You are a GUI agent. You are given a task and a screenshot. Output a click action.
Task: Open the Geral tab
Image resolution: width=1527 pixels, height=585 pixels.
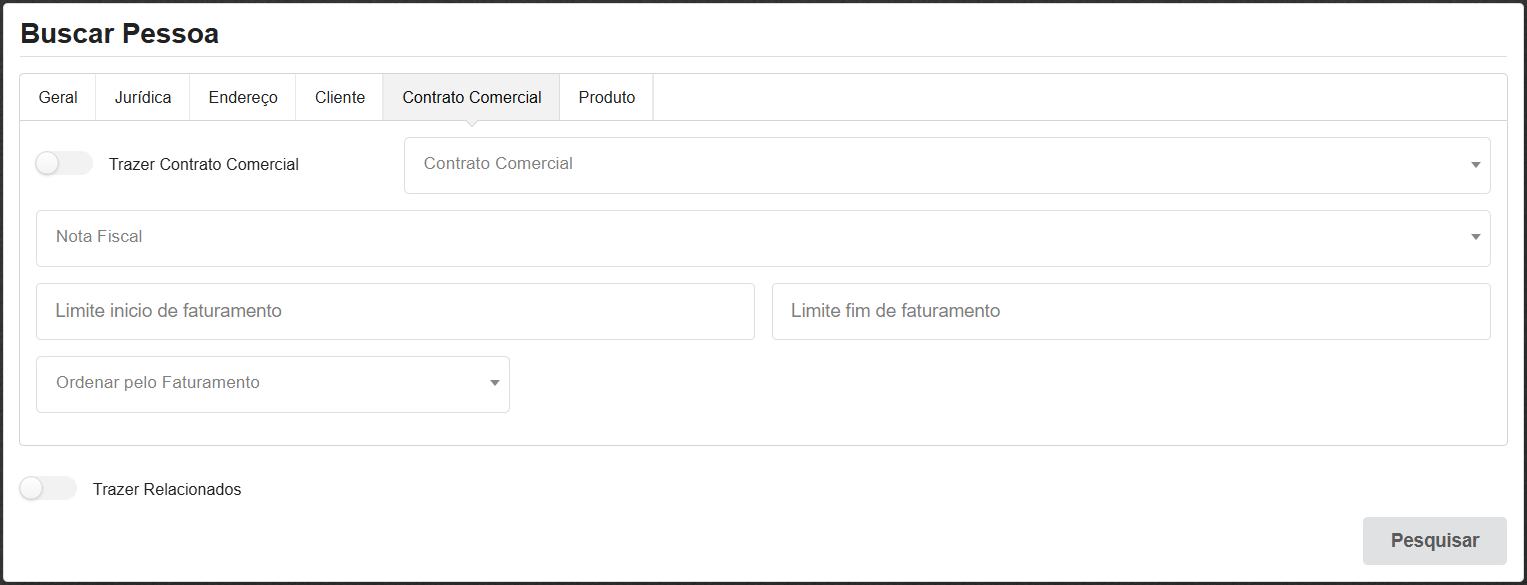click(x=58, y=97)
